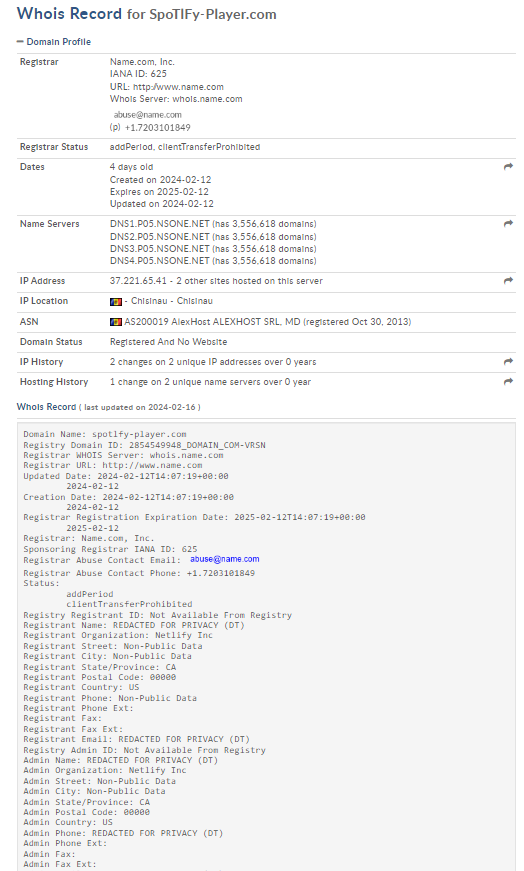
Task: Click Admin Phone: REDACTED FOR PRIVACY line
Action: pyautogui.click(x=123, y=833)
